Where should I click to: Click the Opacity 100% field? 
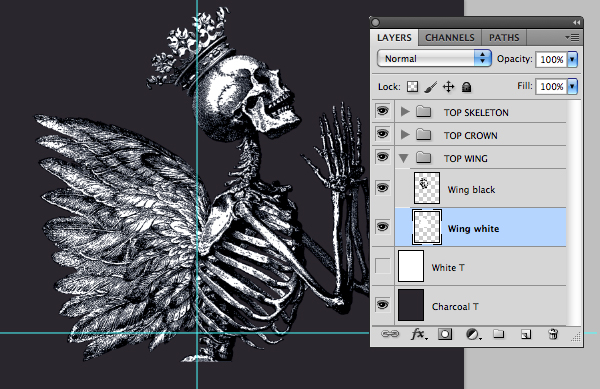[x=551, y=59]
